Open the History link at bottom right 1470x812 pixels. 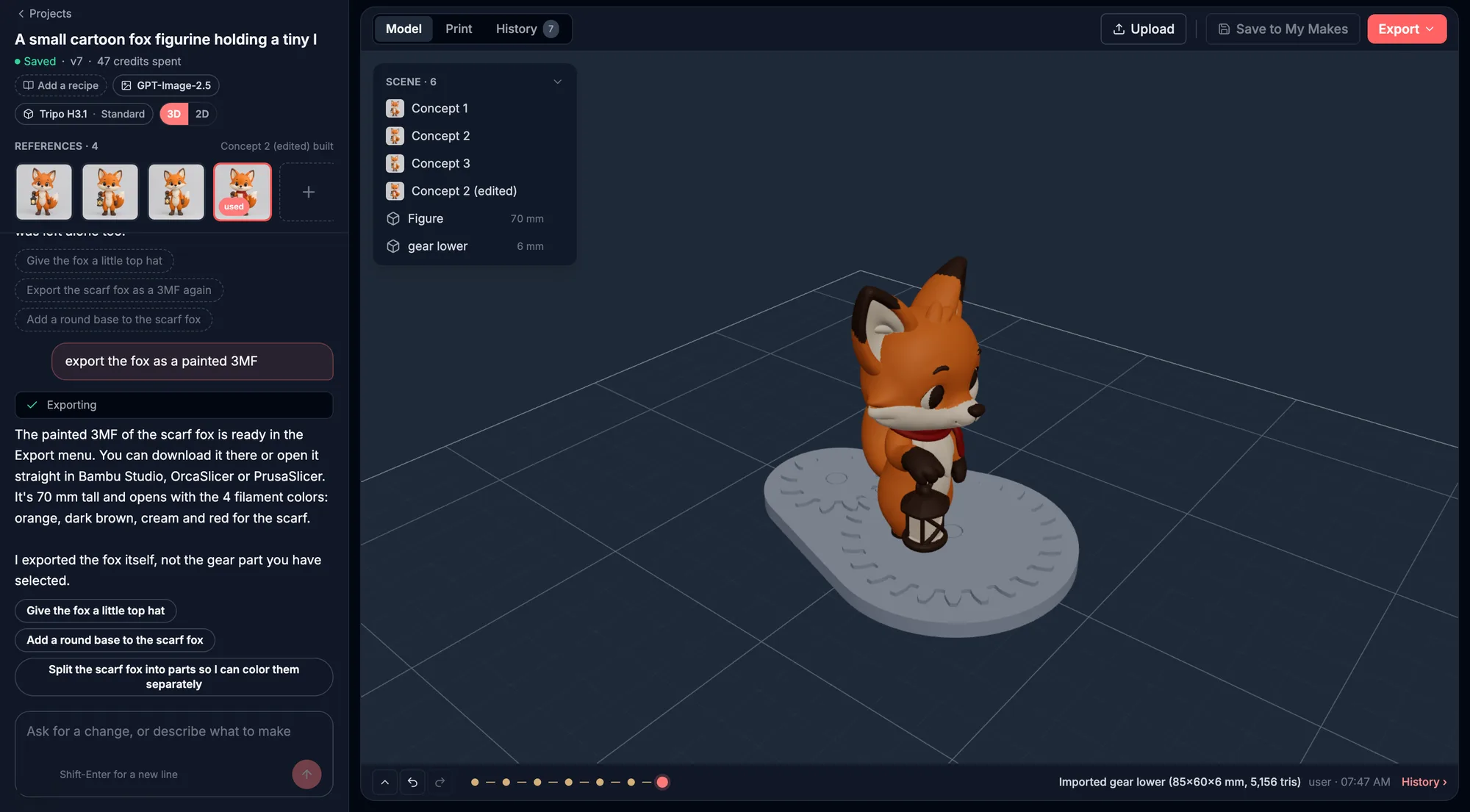(x=1424, y=782)
